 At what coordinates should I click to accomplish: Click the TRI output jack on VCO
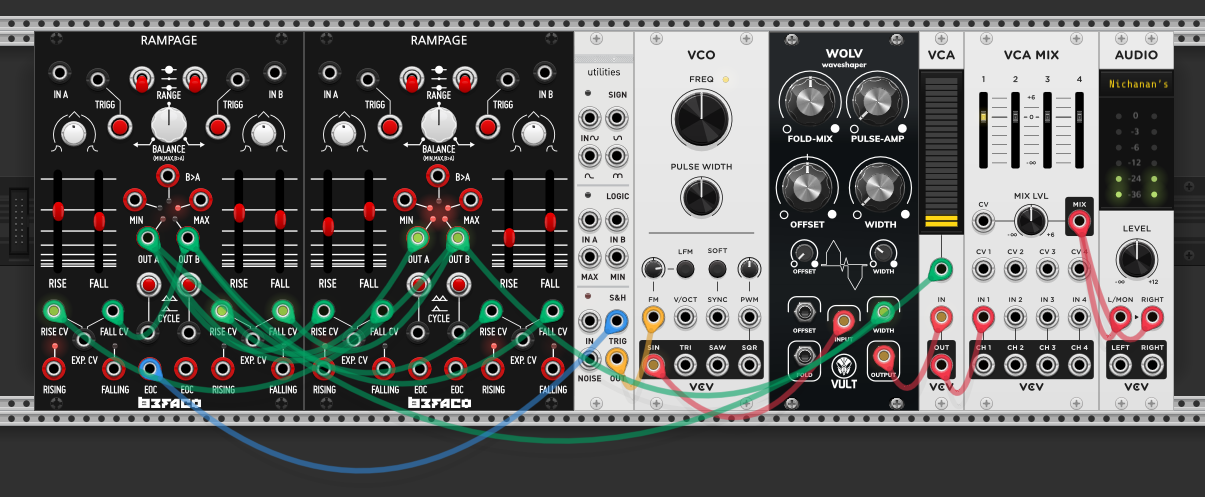[685, 365]
